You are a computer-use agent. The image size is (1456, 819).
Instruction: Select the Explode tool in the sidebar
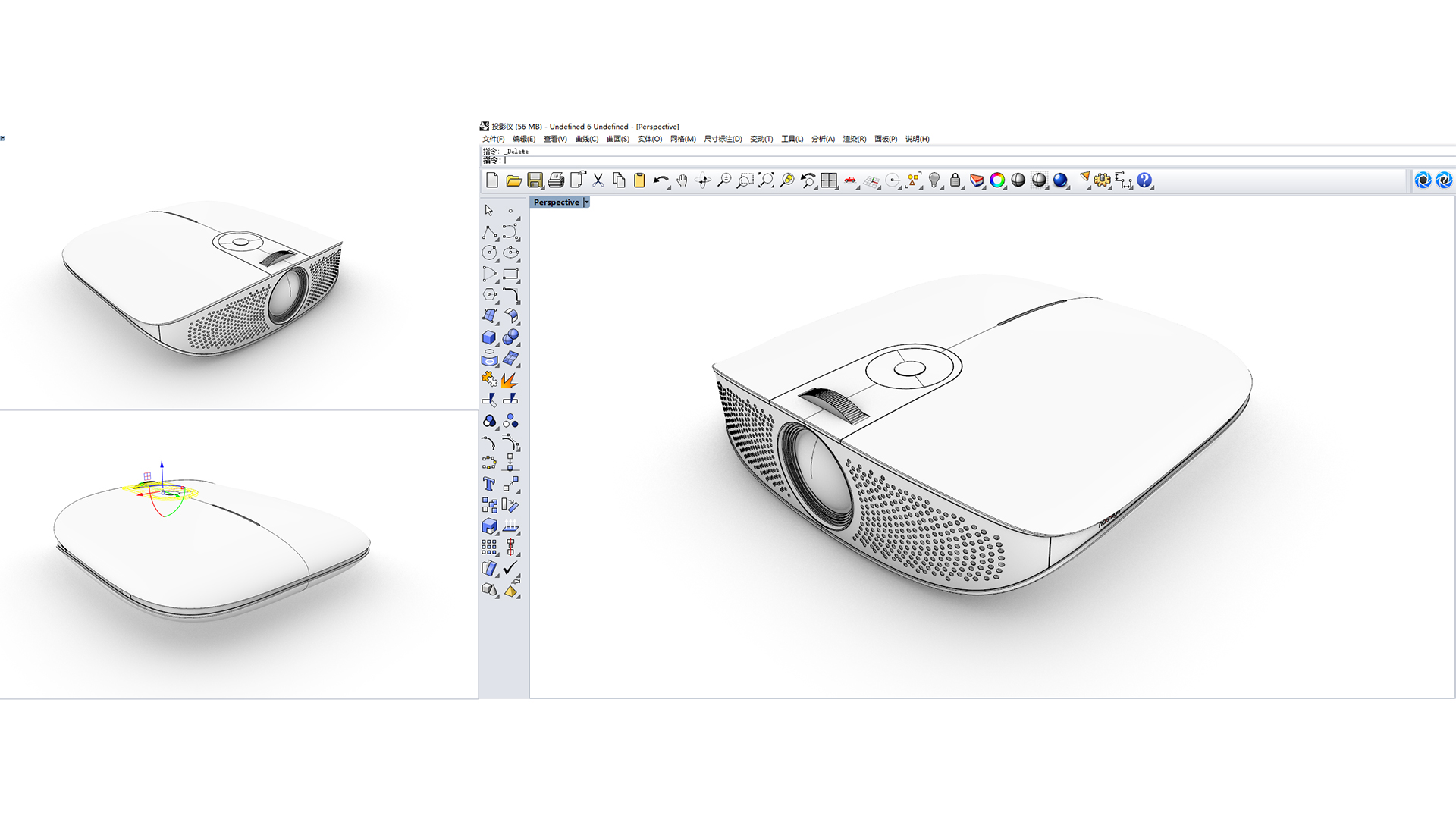510,381
